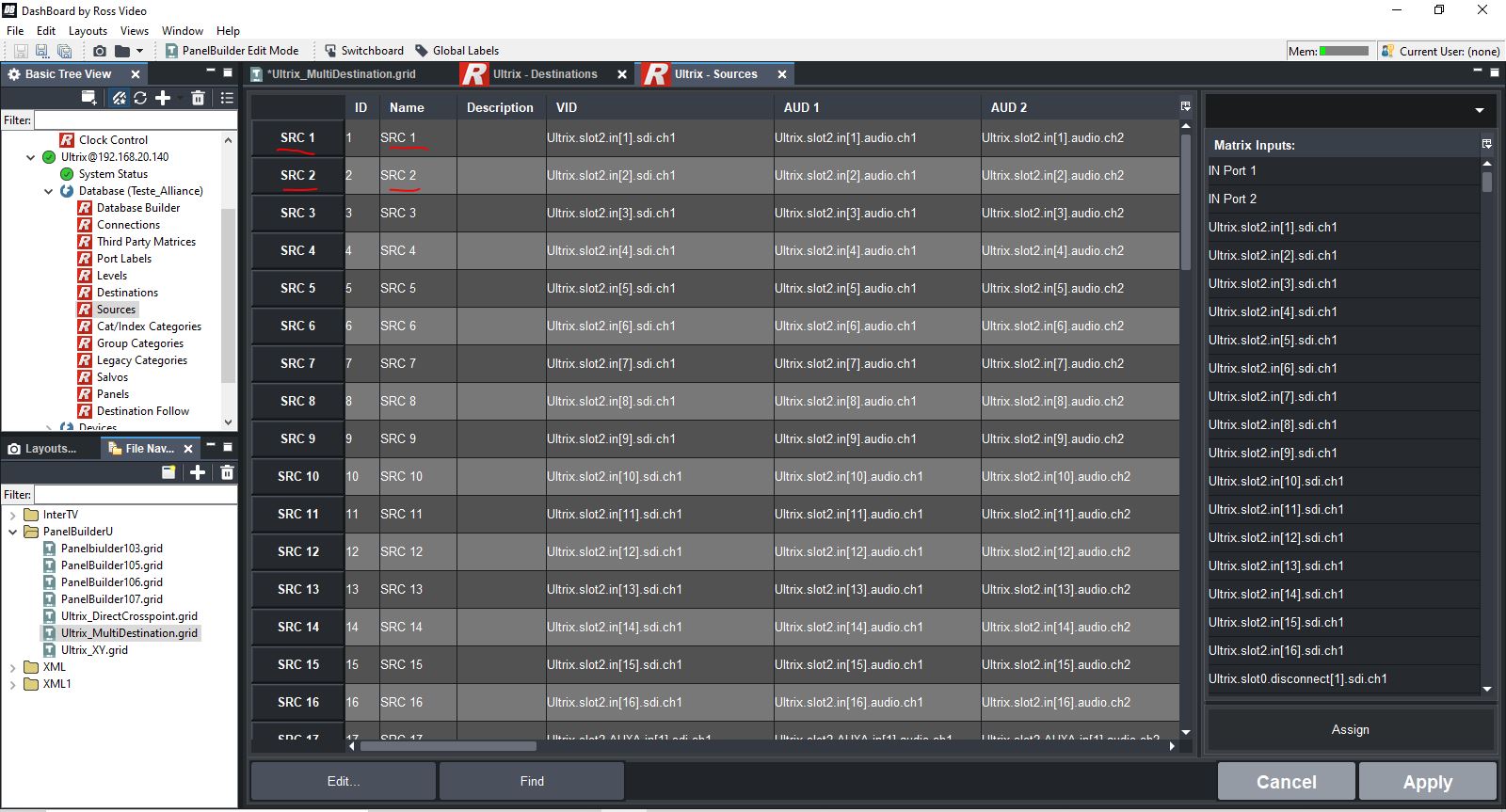Click the plus icon in File Navigator toolbar
1506x812 pixels.
[x=198, y=472]
